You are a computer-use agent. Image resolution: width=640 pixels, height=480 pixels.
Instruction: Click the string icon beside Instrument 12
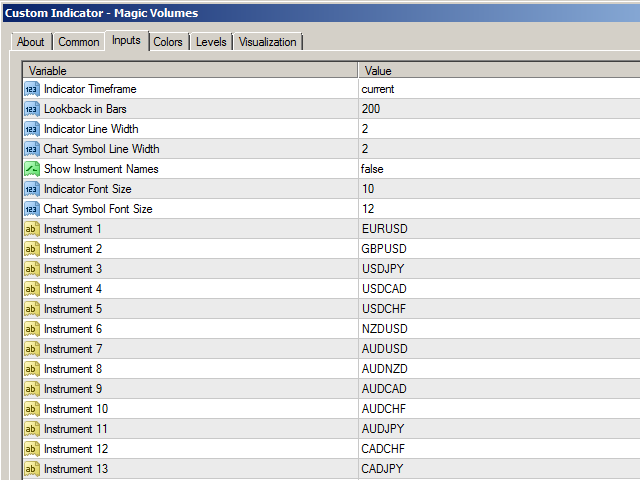[x=32, y=449]
